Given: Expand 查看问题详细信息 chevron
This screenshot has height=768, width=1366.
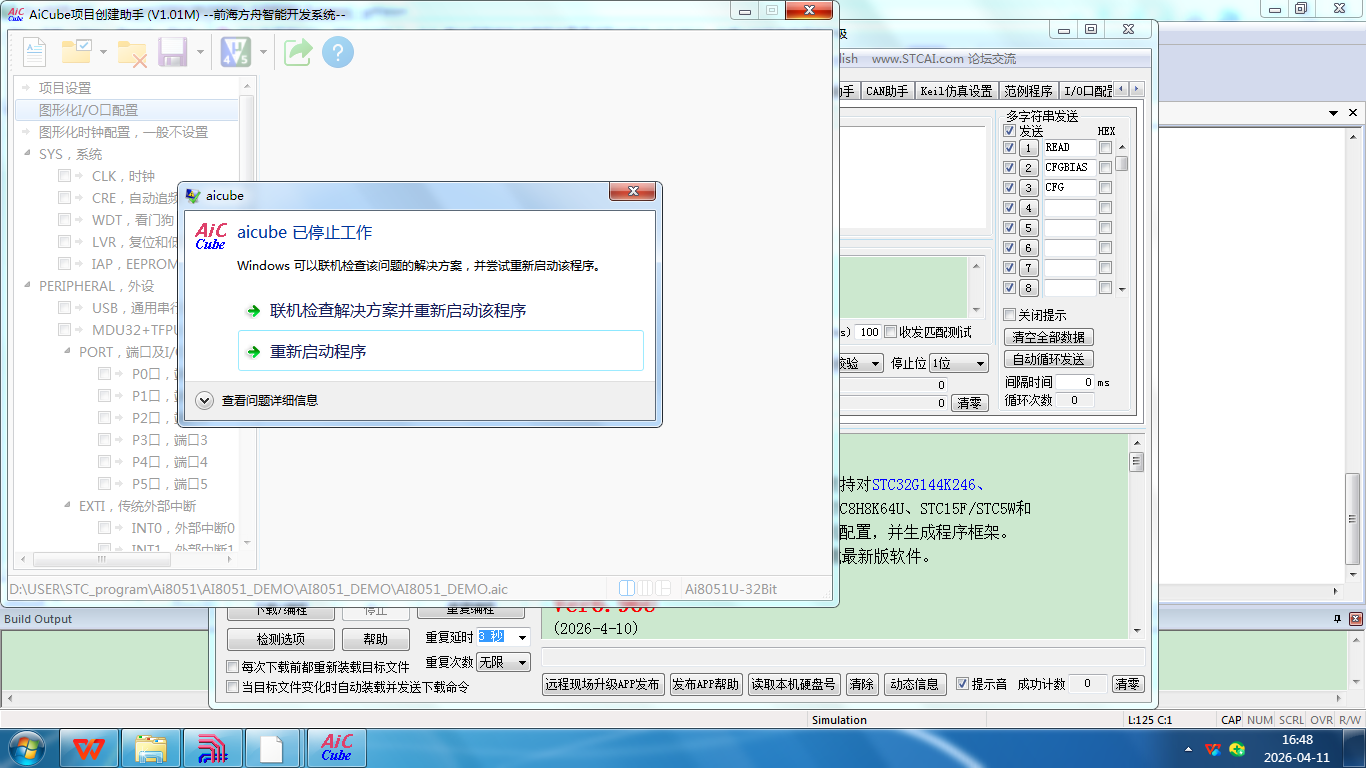Looking at the screenshot, I should [x=205, y=400].
